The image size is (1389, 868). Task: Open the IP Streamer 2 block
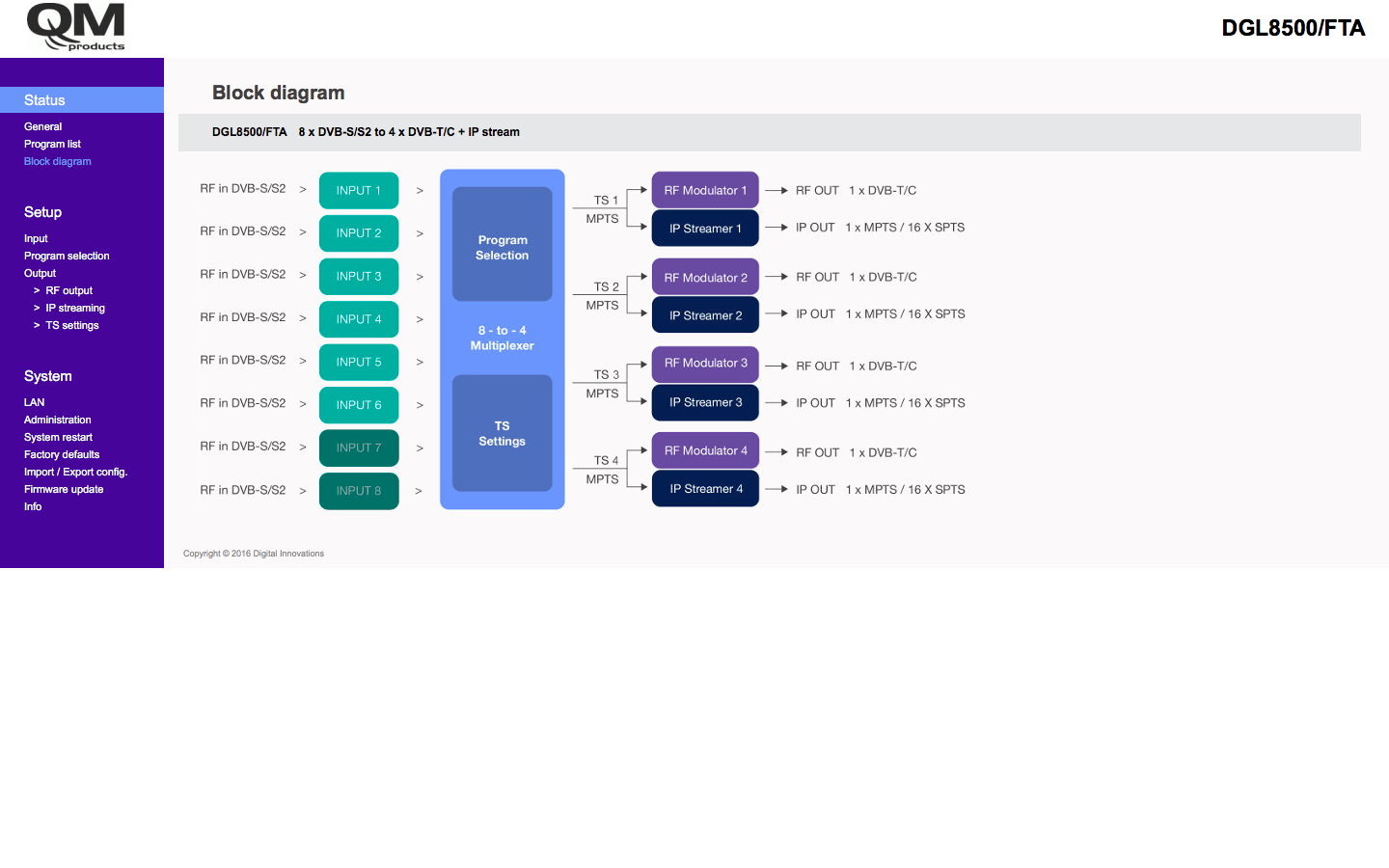705,315
